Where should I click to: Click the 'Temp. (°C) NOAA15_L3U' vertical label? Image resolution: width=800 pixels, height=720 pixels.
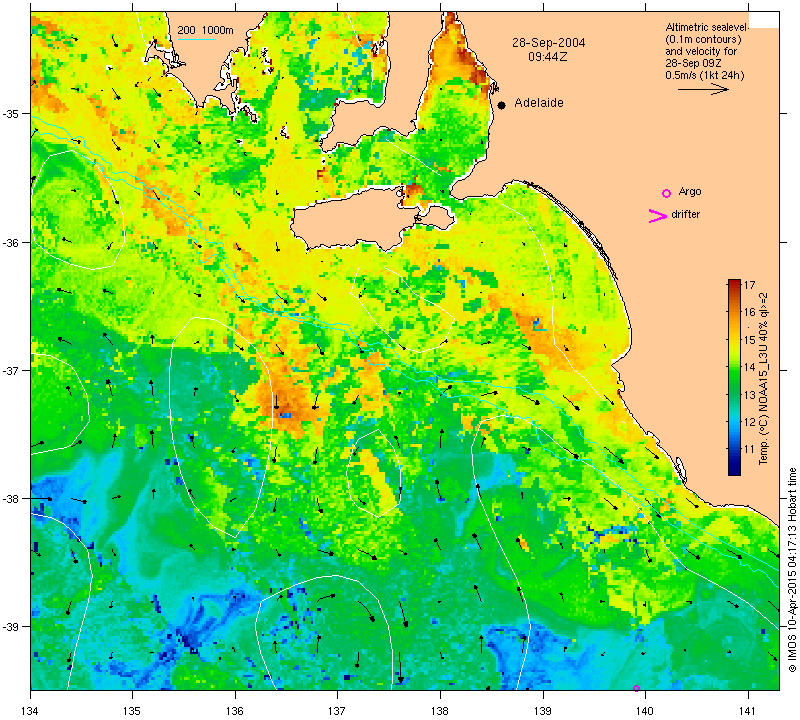764,378
